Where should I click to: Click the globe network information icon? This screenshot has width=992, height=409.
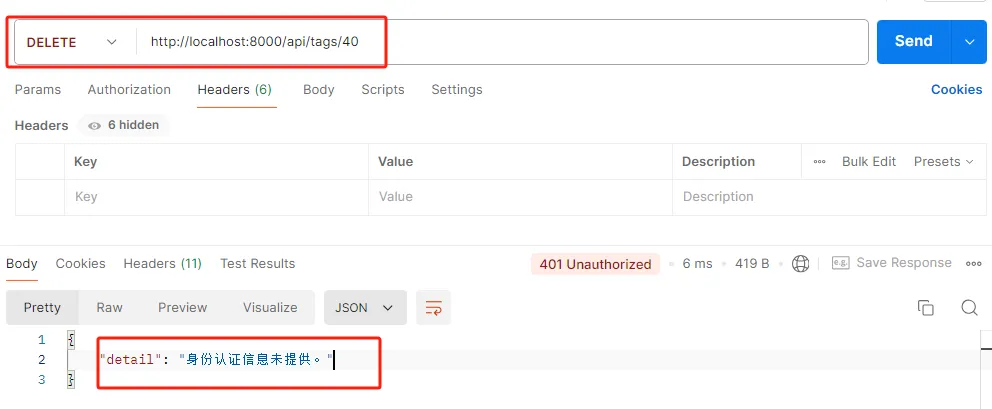click(x=800, y=264)
